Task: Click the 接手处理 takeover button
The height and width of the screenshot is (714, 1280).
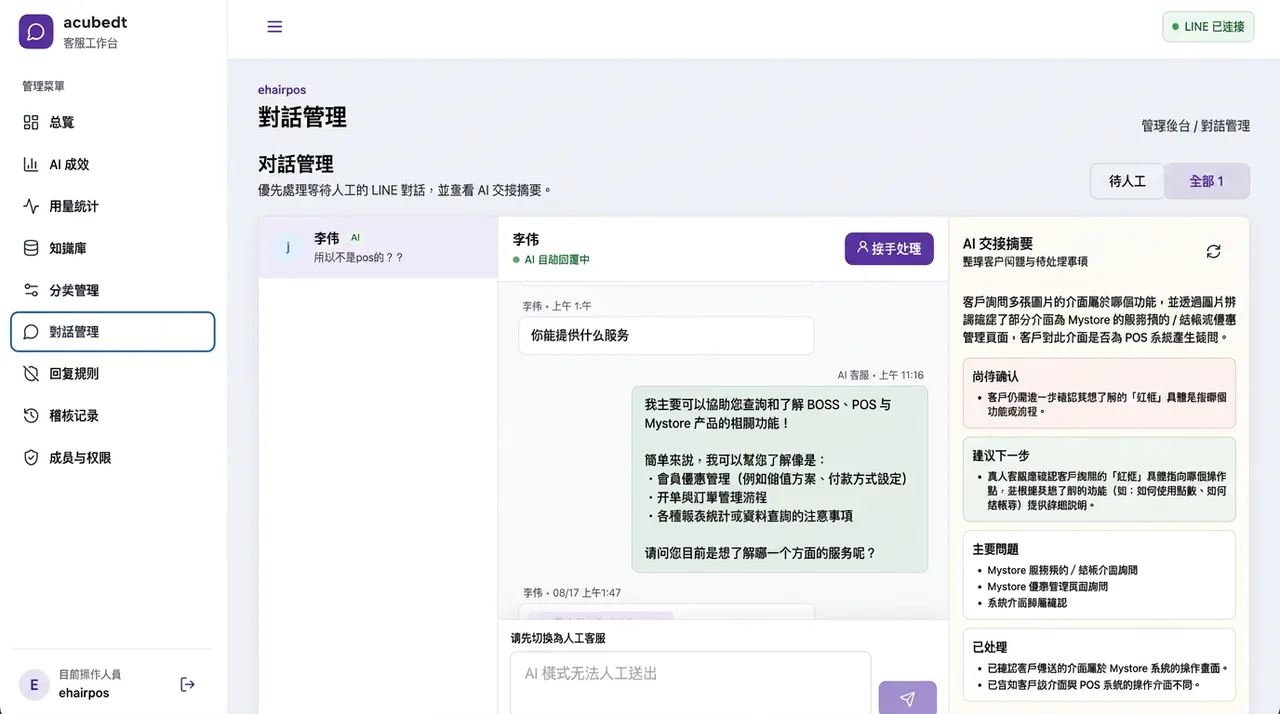Action: [x=889, y=249]
